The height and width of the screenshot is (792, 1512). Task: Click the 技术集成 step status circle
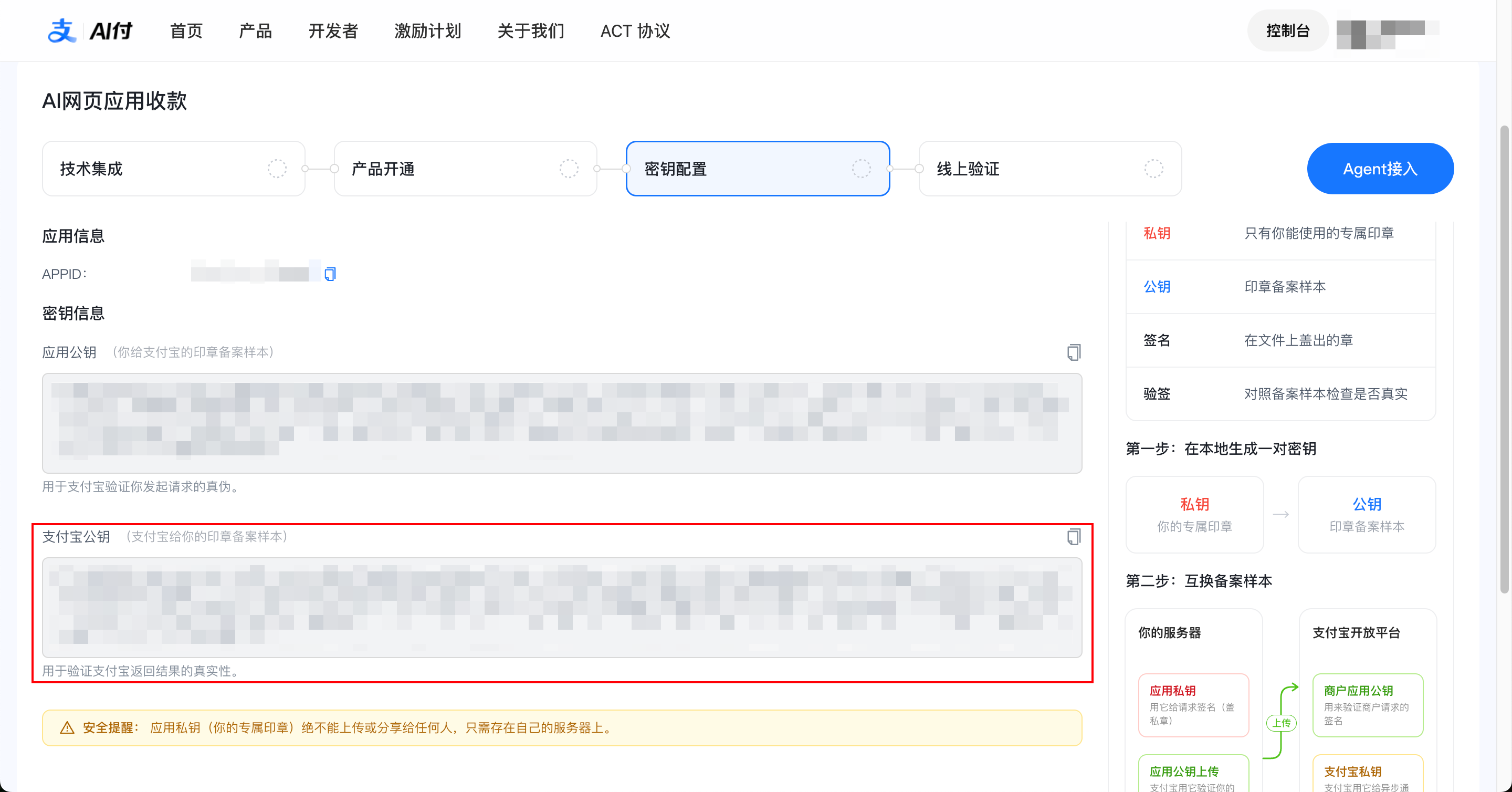tap(277, 169)
